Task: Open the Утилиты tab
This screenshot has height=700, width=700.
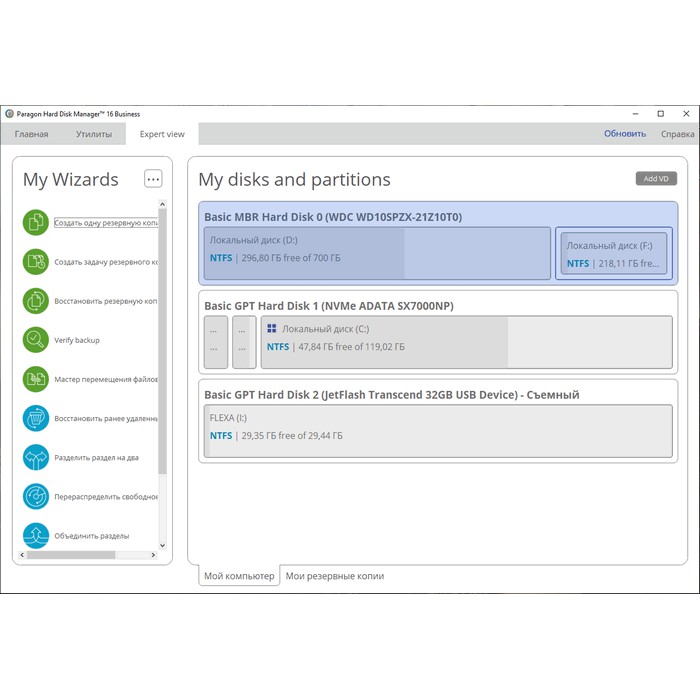Action: pos(94,134)
